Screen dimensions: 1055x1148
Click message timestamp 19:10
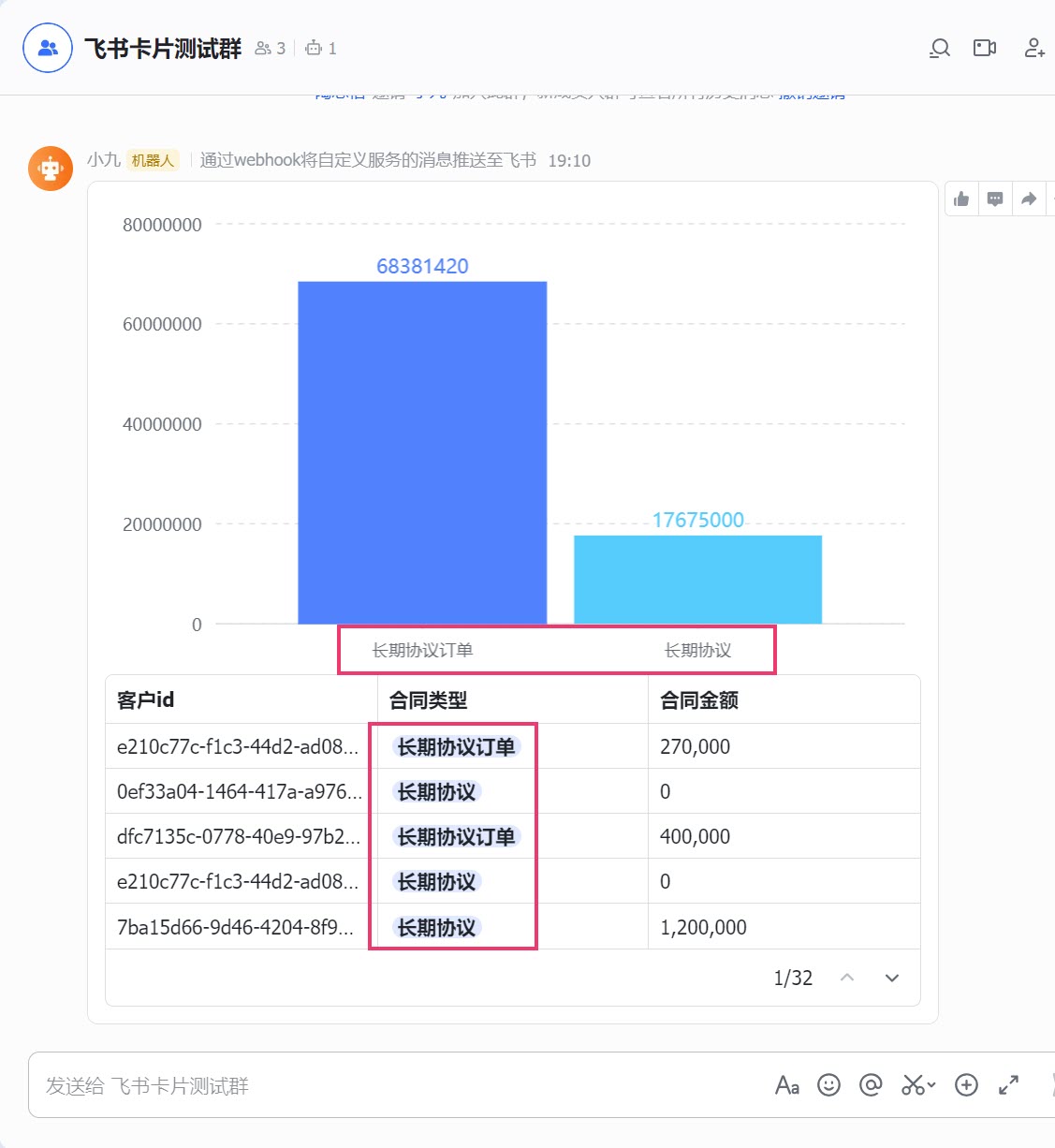(x=569, y=160)
